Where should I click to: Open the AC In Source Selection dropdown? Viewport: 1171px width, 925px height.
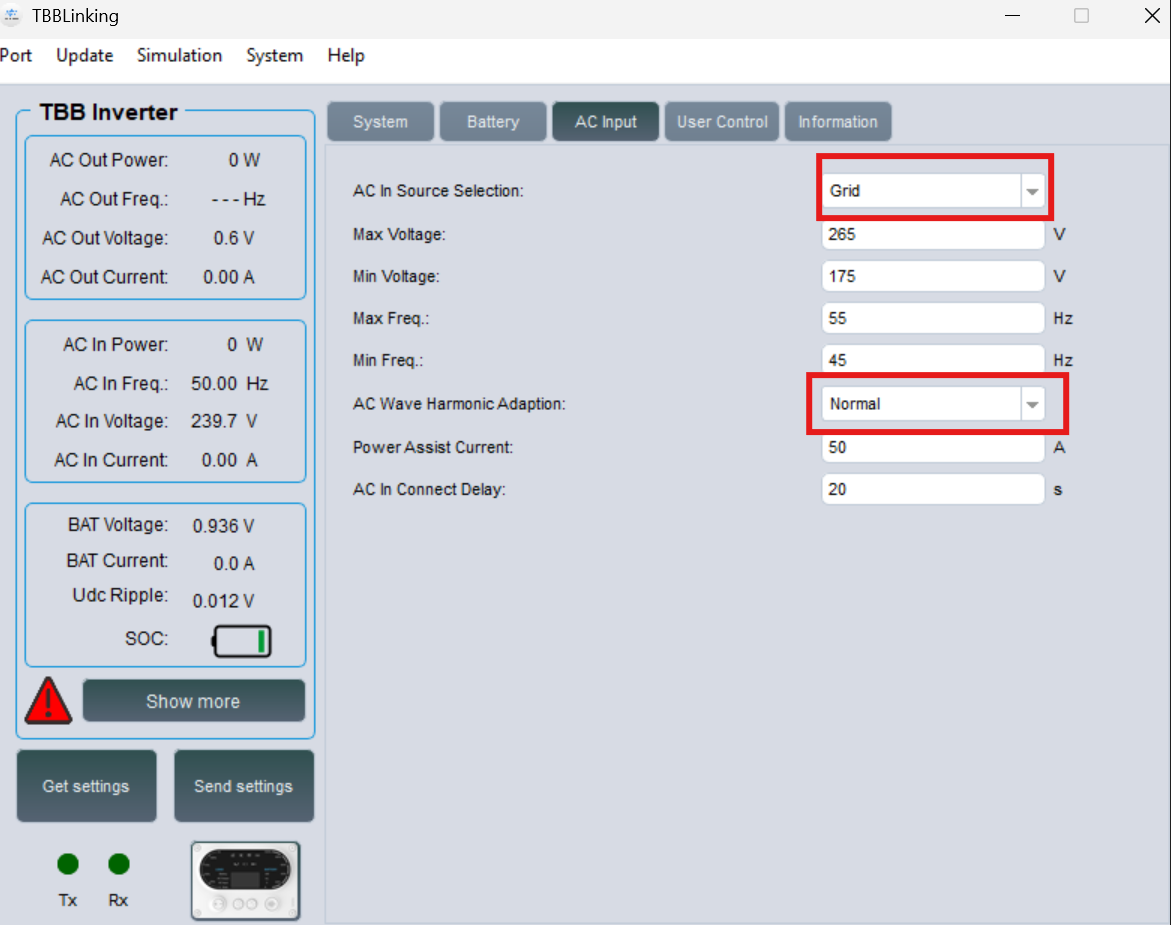click(934, 191)
